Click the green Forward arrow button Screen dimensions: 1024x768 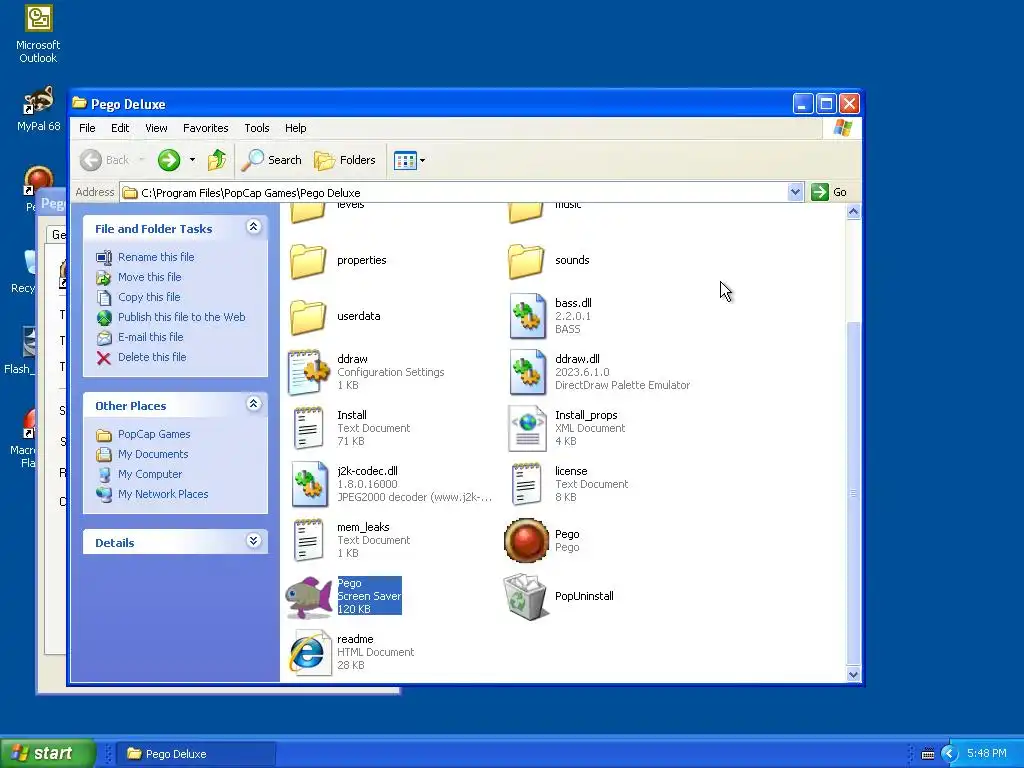pos(168,160)
